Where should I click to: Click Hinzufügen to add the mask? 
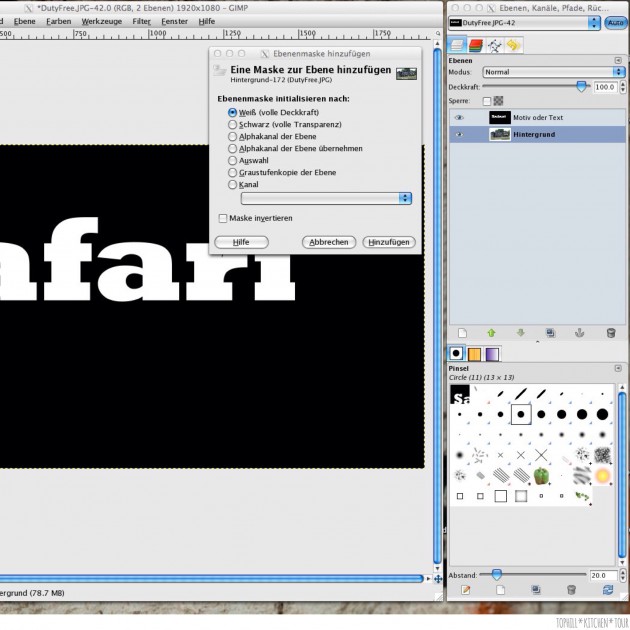click(389, 242)
